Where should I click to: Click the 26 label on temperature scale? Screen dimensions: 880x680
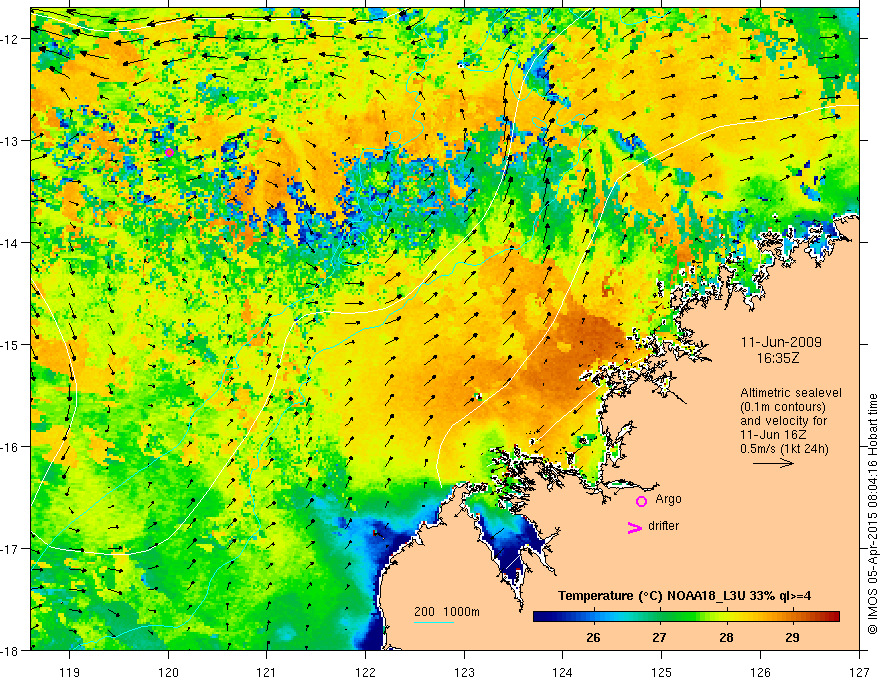point(593,637)
